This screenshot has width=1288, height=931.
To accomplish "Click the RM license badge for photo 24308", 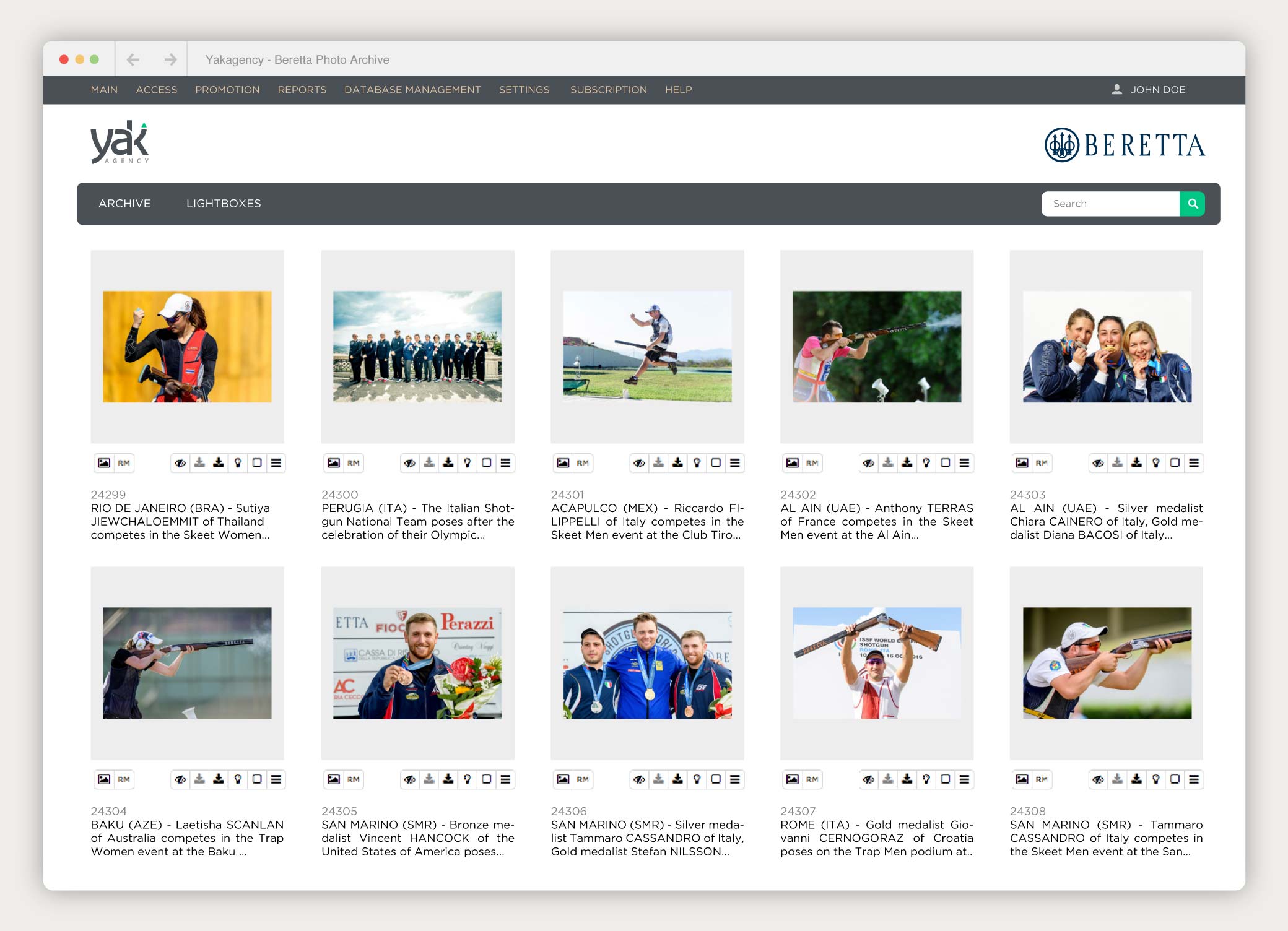I will tap(1042, 779).
